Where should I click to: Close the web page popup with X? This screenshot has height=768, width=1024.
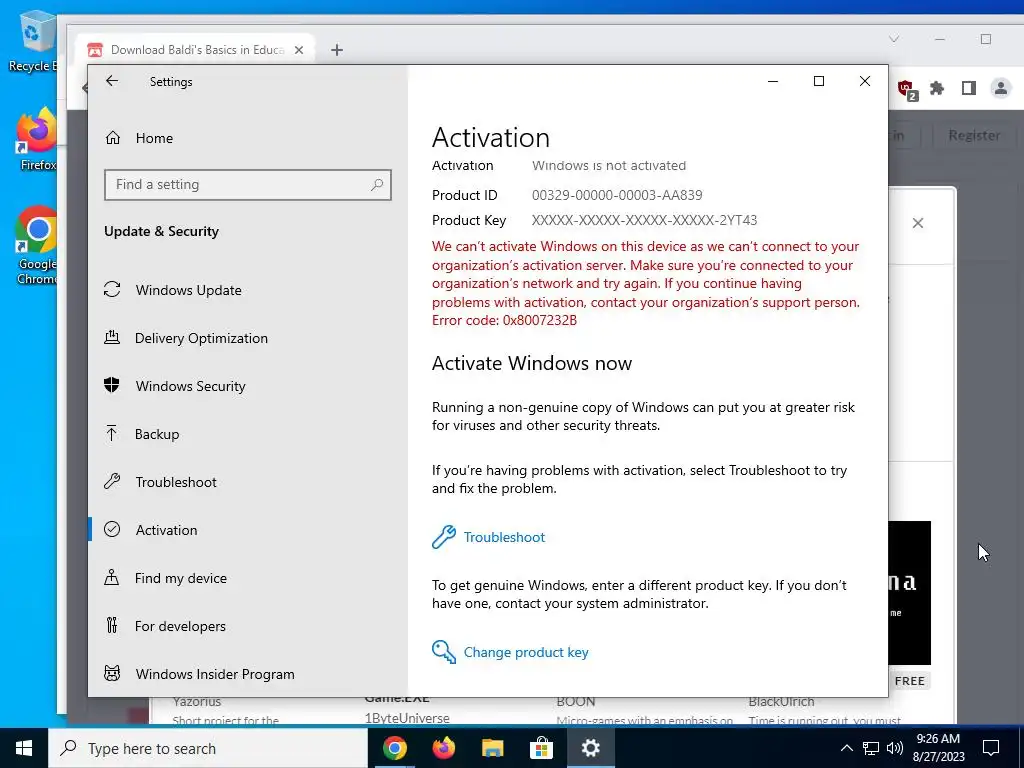tap(918, 223)
